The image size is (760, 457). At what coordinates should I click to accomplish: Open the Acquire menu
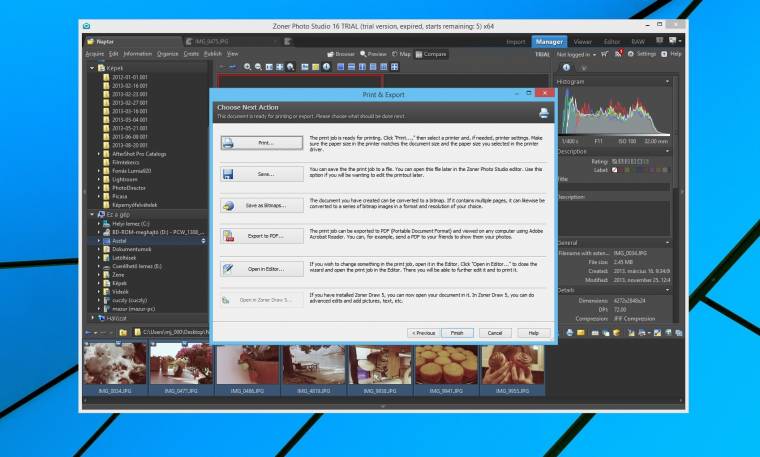[95, 54]
